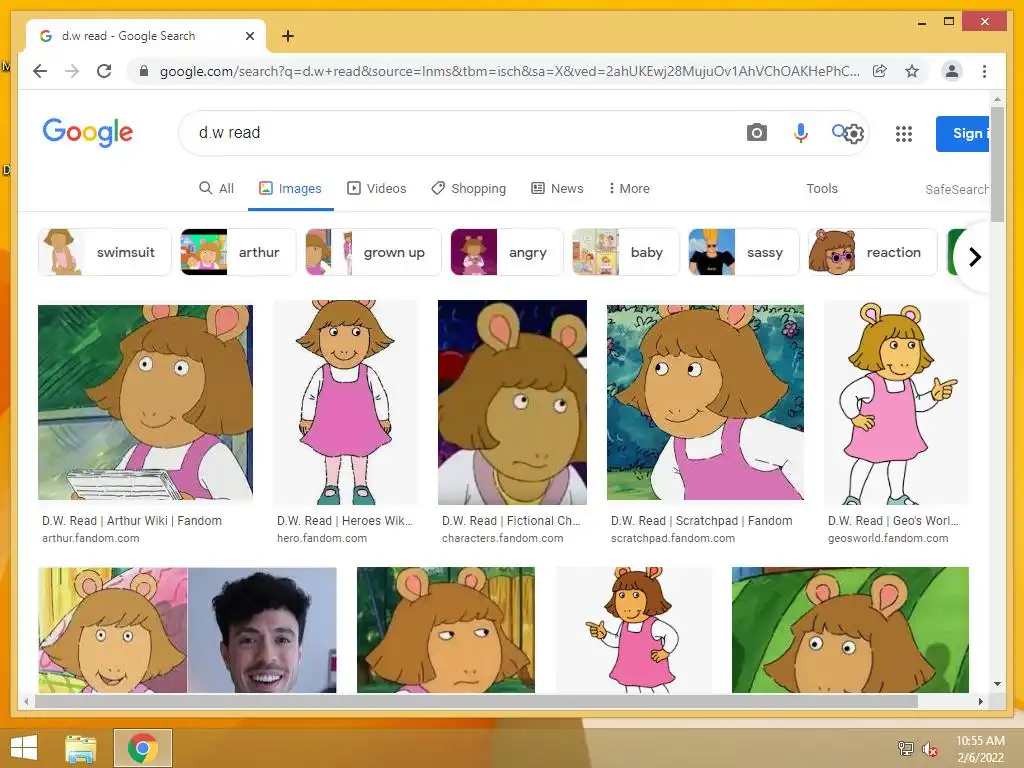Viewport: 1024px width, 768px height.
Task: Open the network icon in the system tray
Action: (x=905, y=748)
